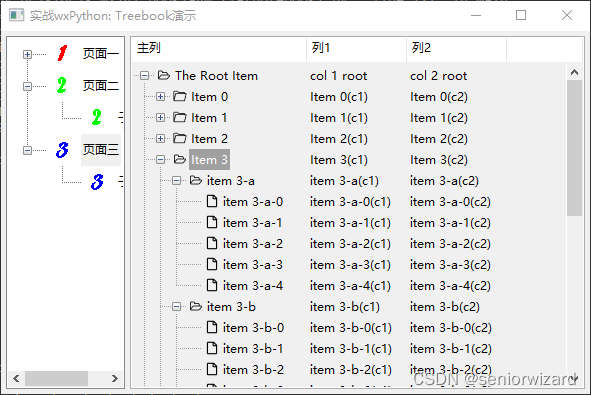Minimize the Treebook演示 window
The image size is (591, 395).
click(476, 15)
